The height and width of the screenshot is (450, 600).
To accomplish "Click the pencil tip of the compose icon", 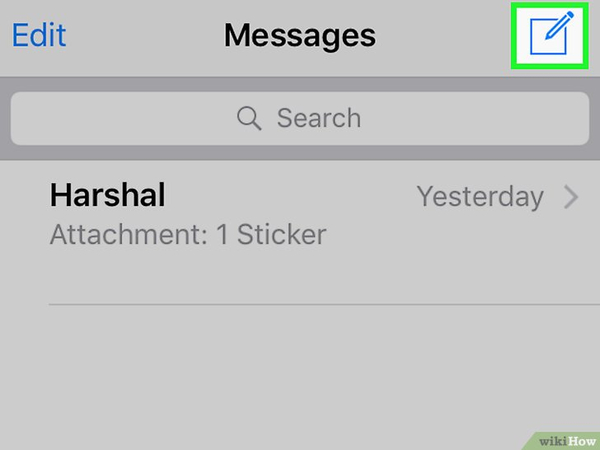I will pyautogui.click(x=548, y=36).
